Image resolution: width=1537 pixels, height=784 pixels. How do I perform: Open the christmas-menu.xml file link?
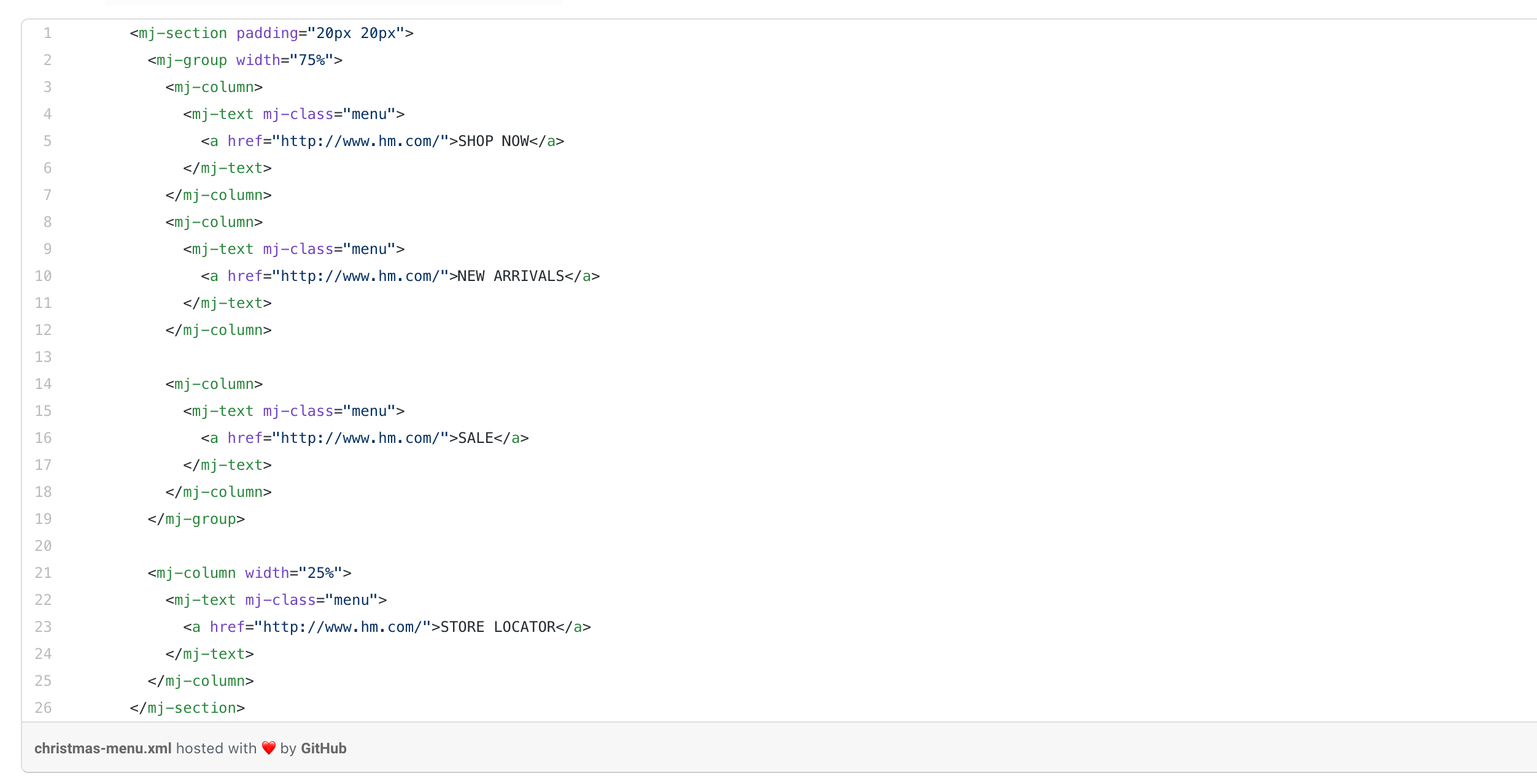coord(103,748)
